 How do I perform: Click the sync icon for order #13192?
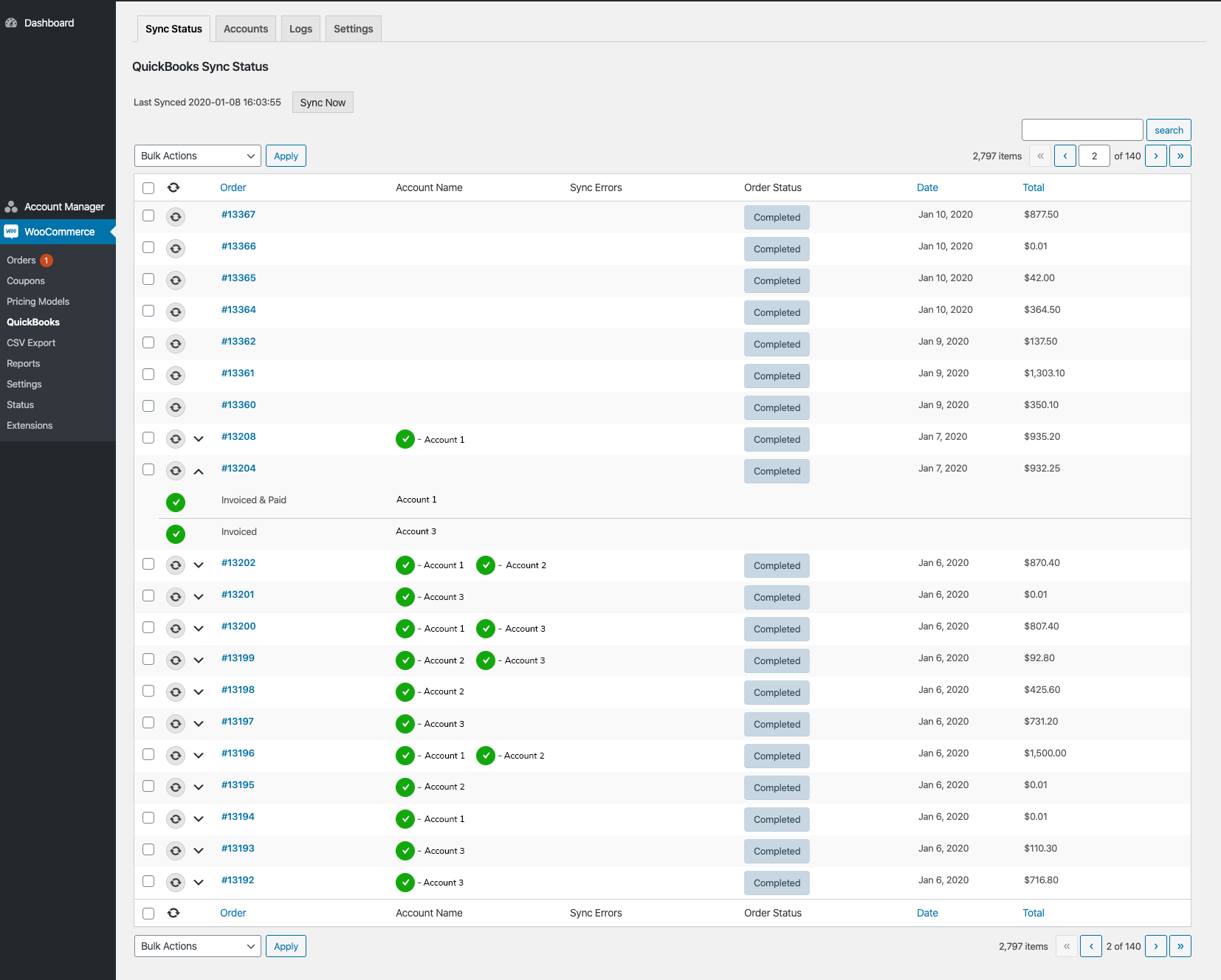[x=176, y=883]
